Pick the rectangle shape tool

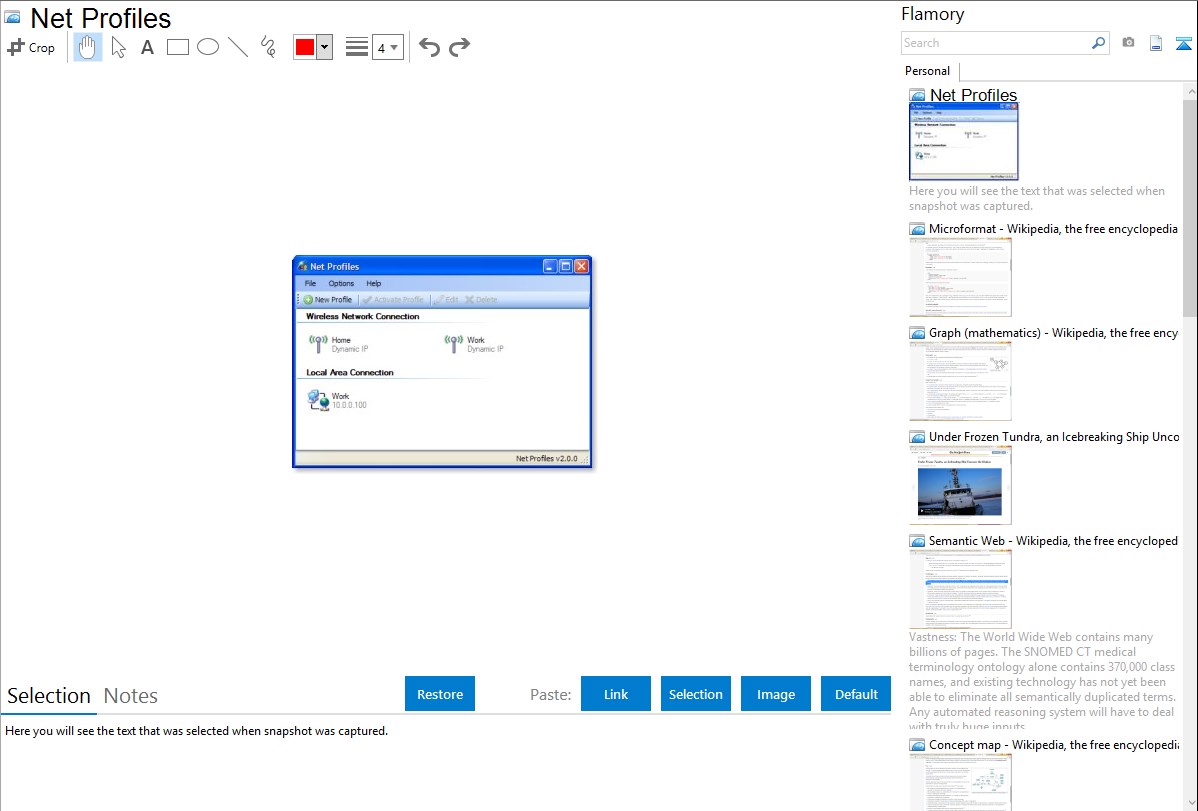tap(177, 47)
